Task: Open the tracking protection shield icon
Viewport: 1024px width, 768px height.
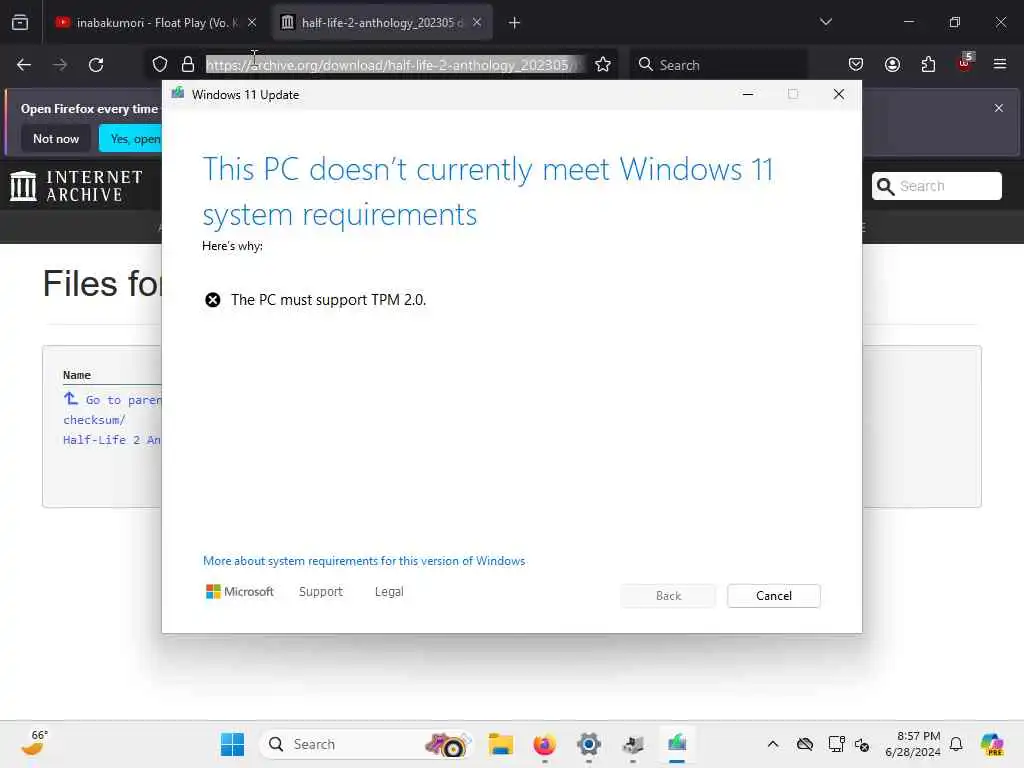Action: pos(160,65)
